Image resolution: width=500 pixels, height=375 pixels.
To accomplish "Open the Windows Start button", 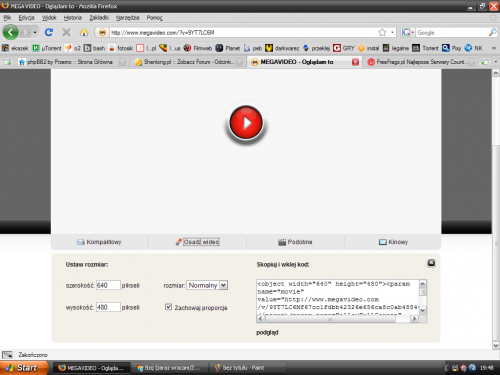I will [23, 368].
